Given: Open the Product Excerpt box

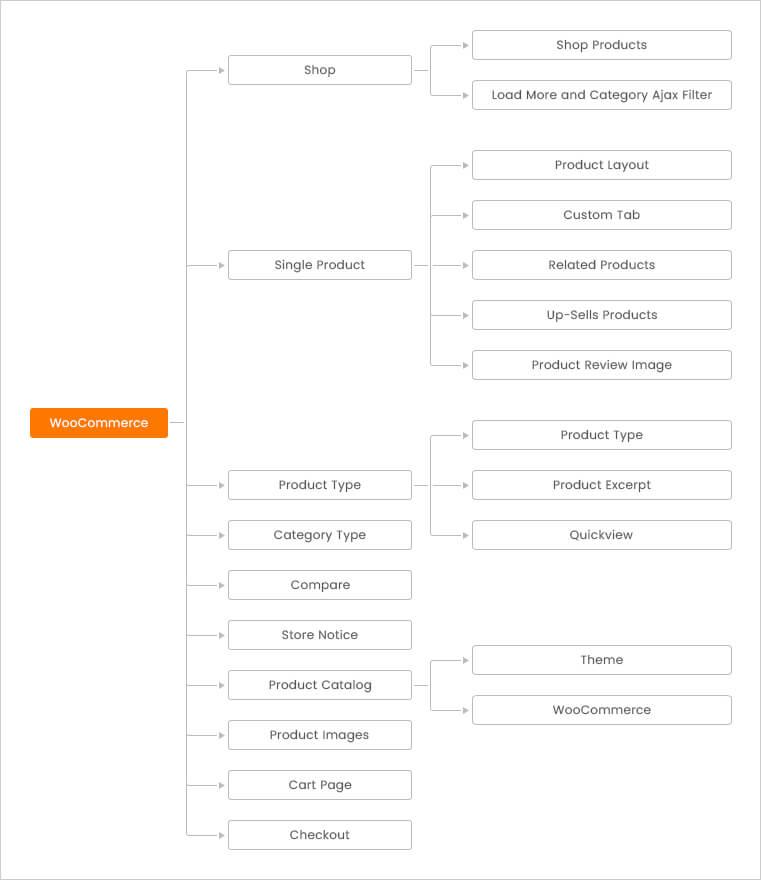Looking at the screenshot, I should (x=602, y=485).
